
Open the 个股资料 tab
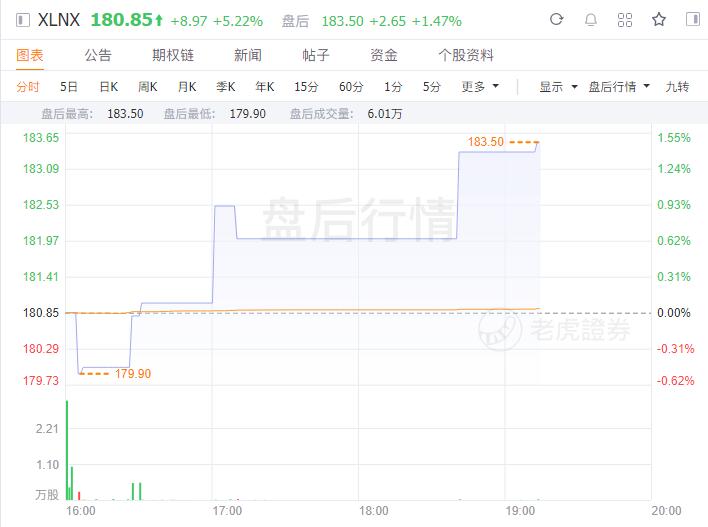pyautogui.click(x=466, y=55)
